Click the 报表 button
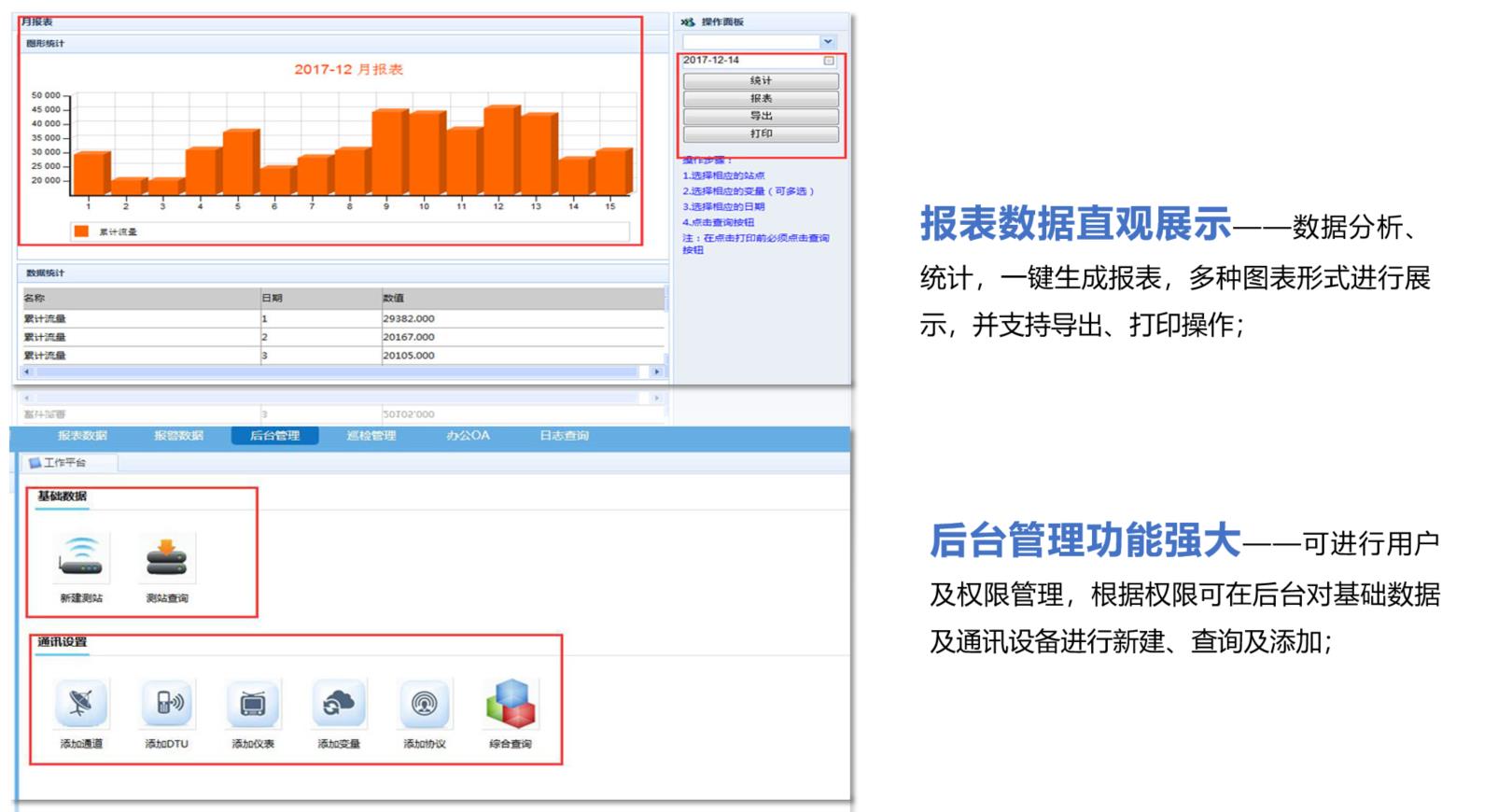 (x=761, y=99)
